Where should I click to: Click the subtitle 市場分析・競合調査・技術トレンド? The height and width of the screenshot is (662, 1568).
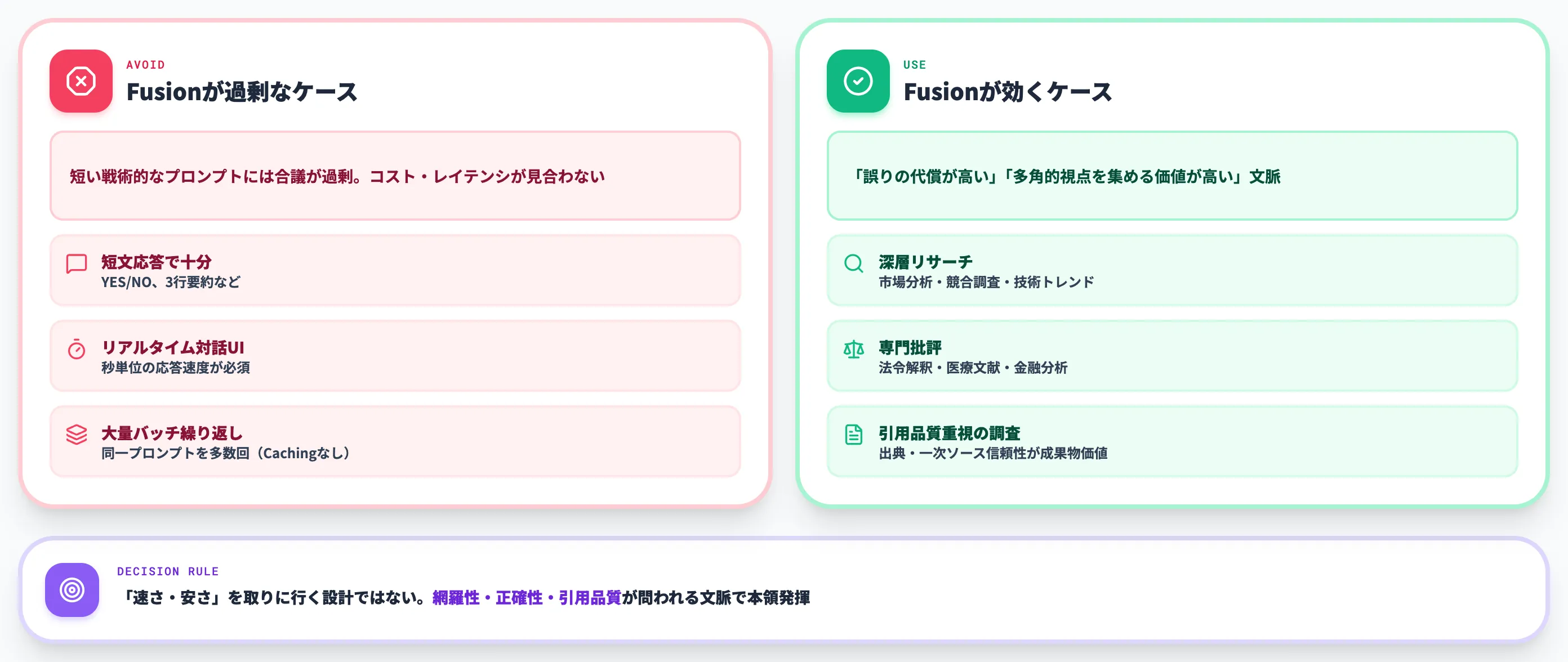click(x=986, y=281)
